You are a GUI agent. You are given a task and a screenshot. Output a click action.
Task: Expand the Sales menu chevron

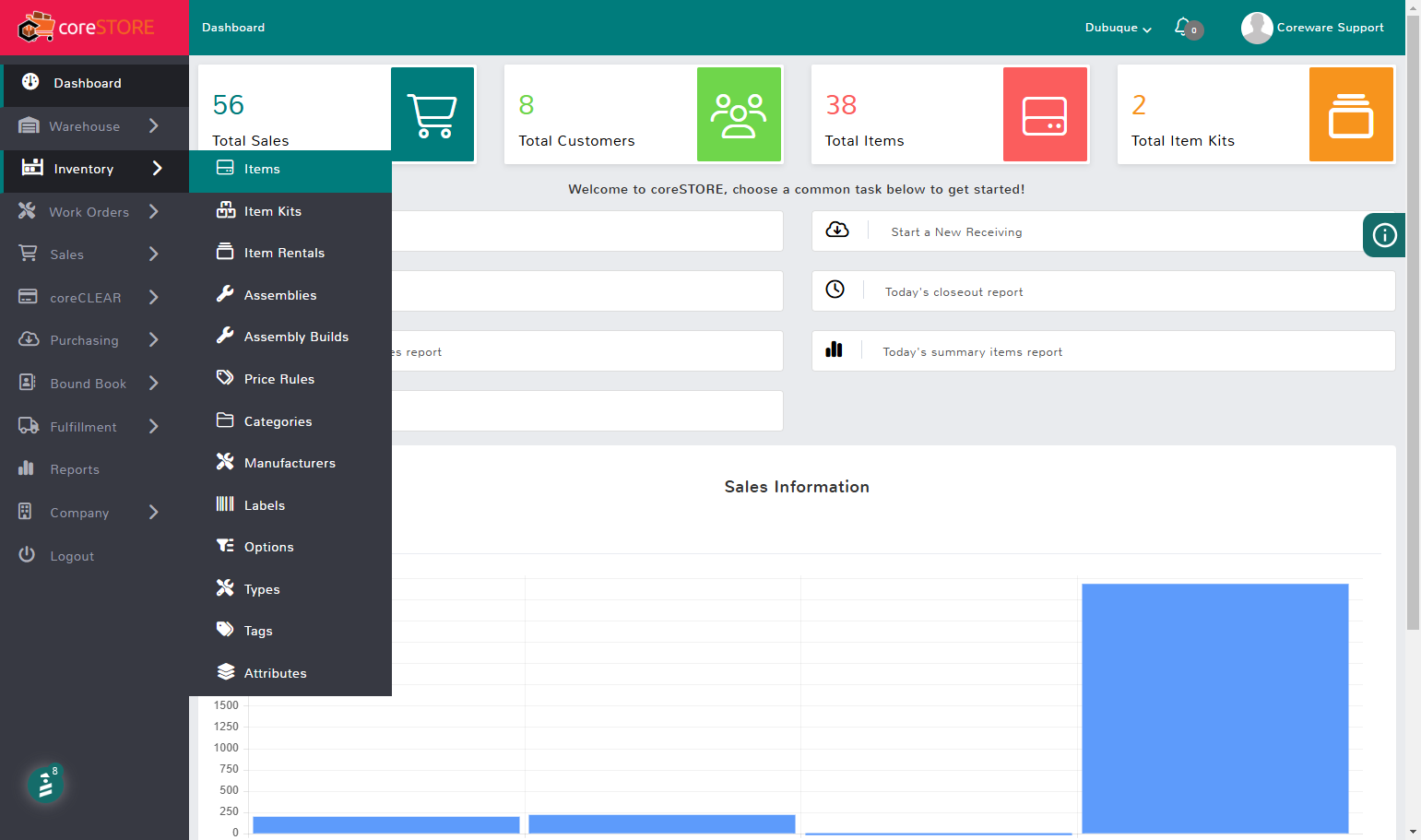pyautogui.click(x=154, y=254)
